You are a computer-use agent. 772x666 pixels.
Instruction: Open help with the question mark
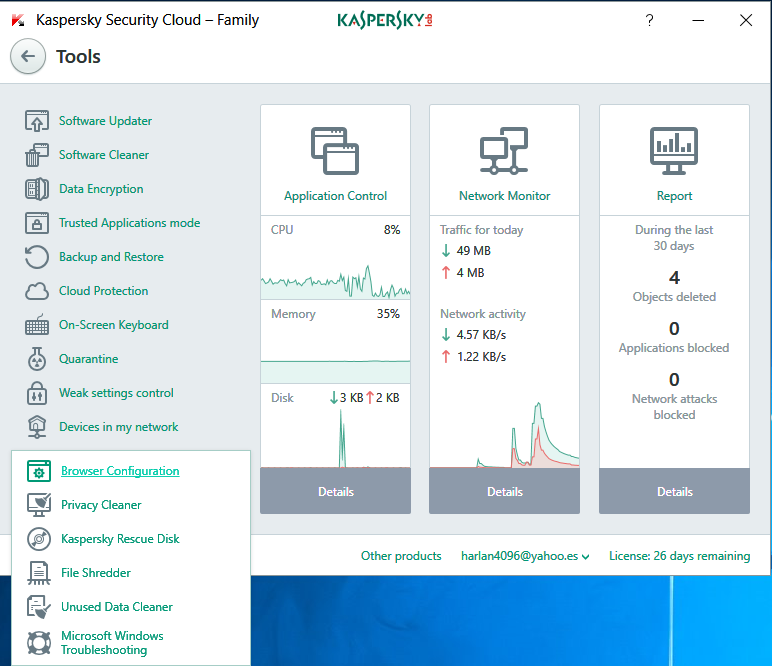650,20
